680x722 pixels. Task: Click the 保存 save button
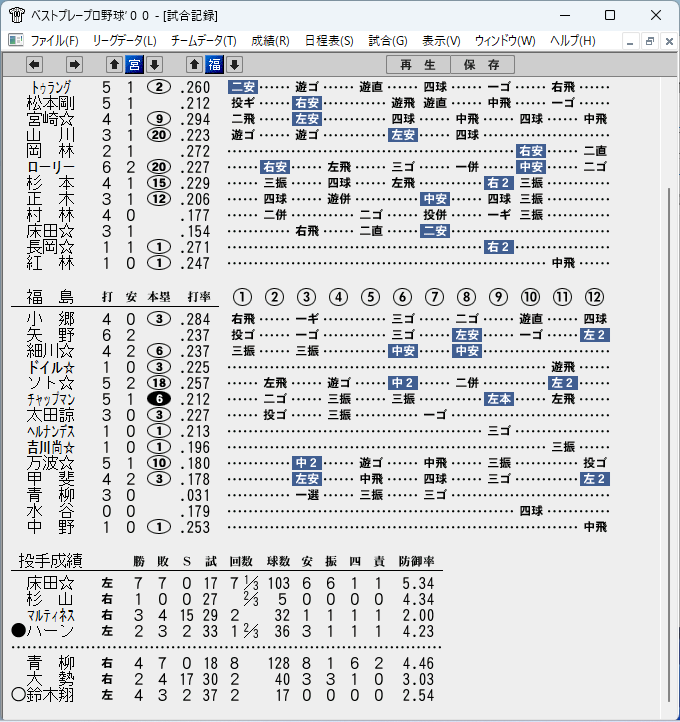[x=482, y=65]
